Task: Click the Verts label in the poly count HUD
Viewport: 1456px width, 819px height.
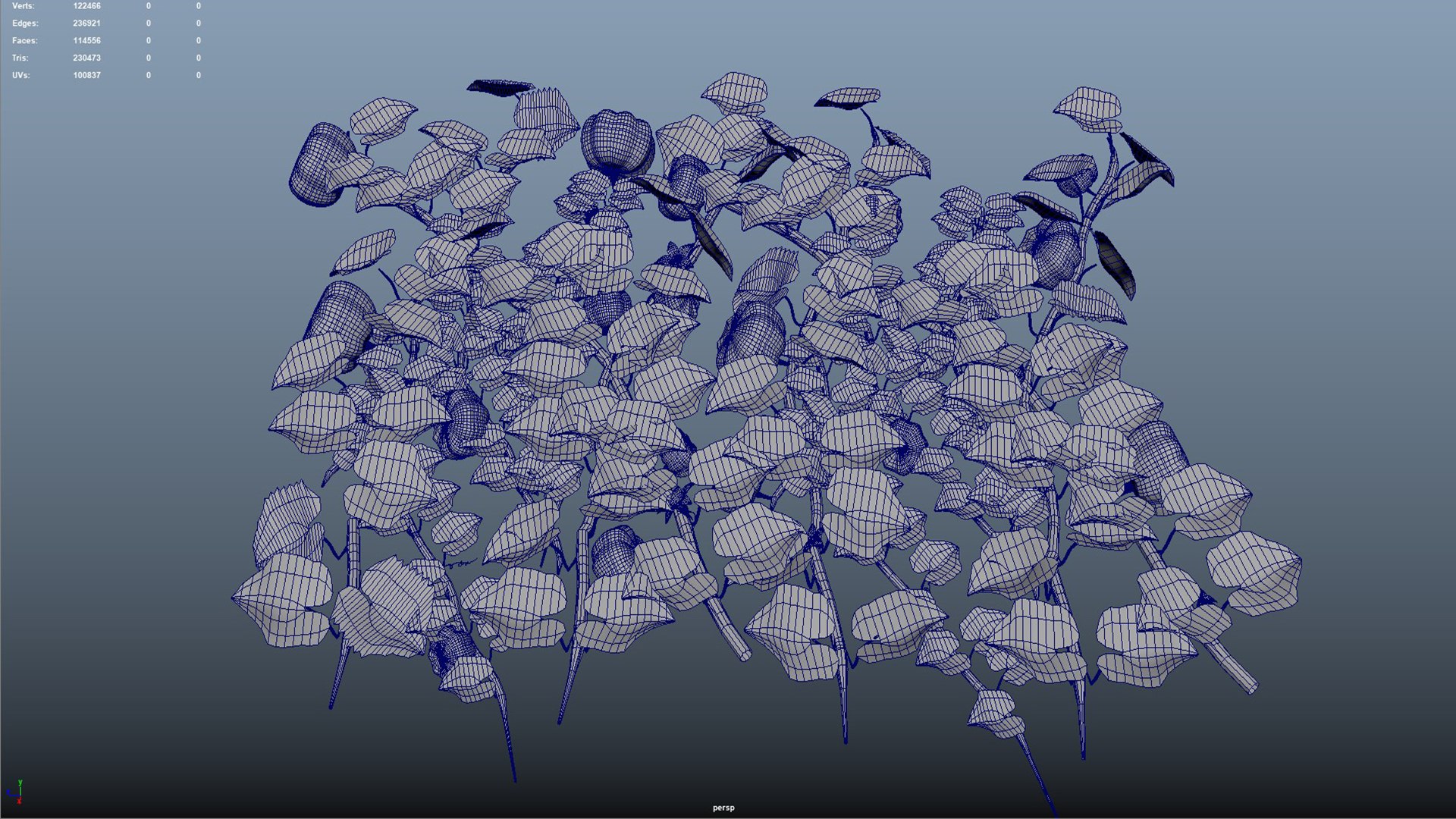Action: click(23, 6)
